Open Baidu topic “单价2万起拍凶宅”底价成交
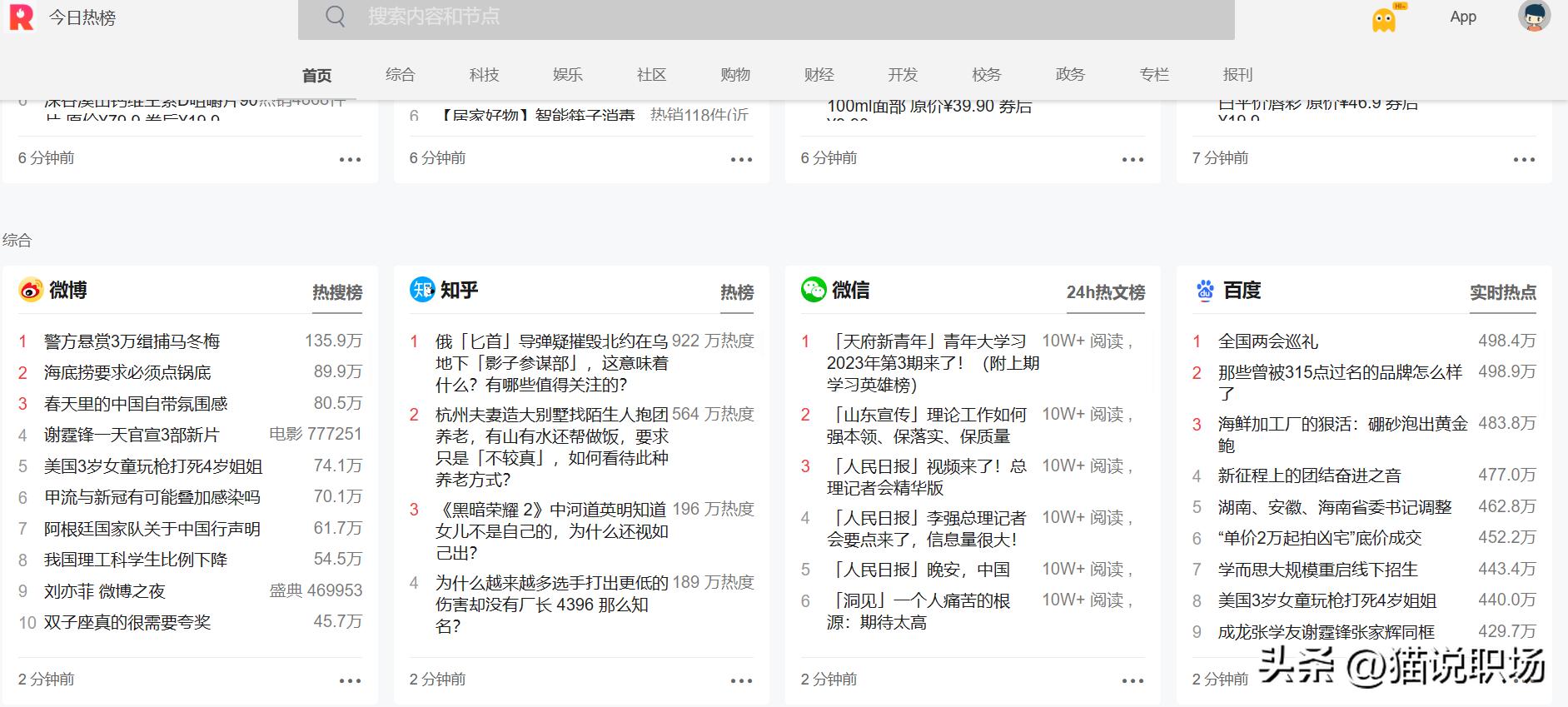 [x=1320, y=538]
